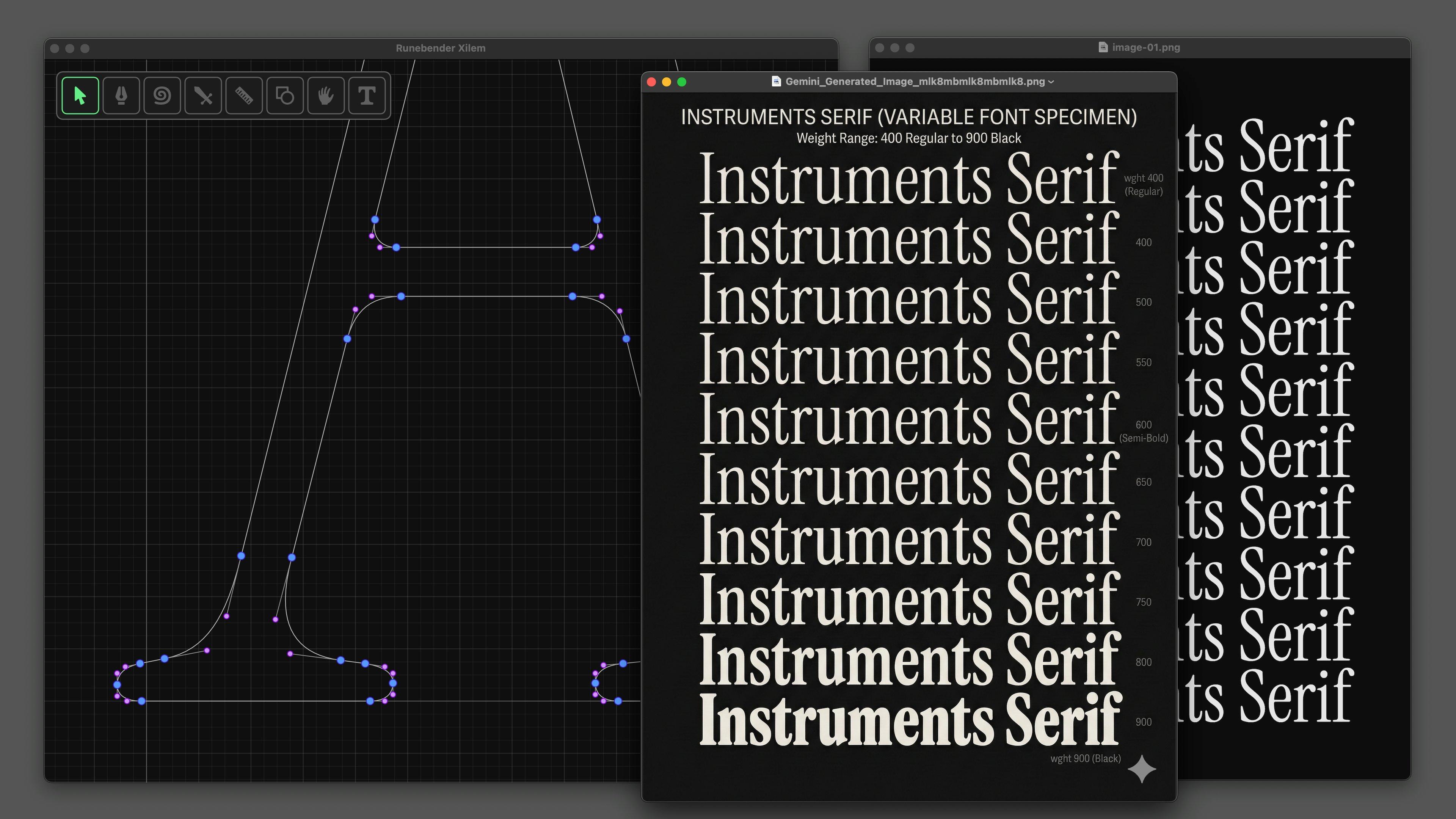Click the '600 (Semi-Bold)' weight label
1456x819 pixels.
click(1144, 431)
